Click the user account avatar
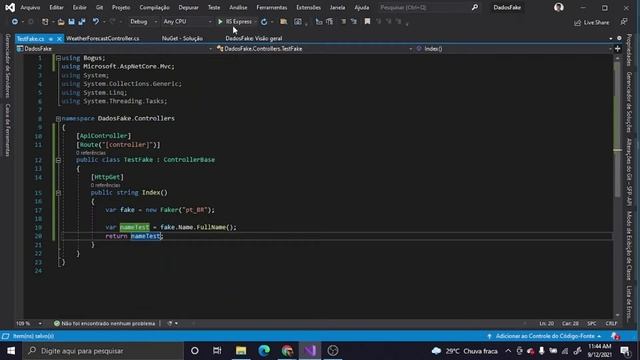 [559, 7]
